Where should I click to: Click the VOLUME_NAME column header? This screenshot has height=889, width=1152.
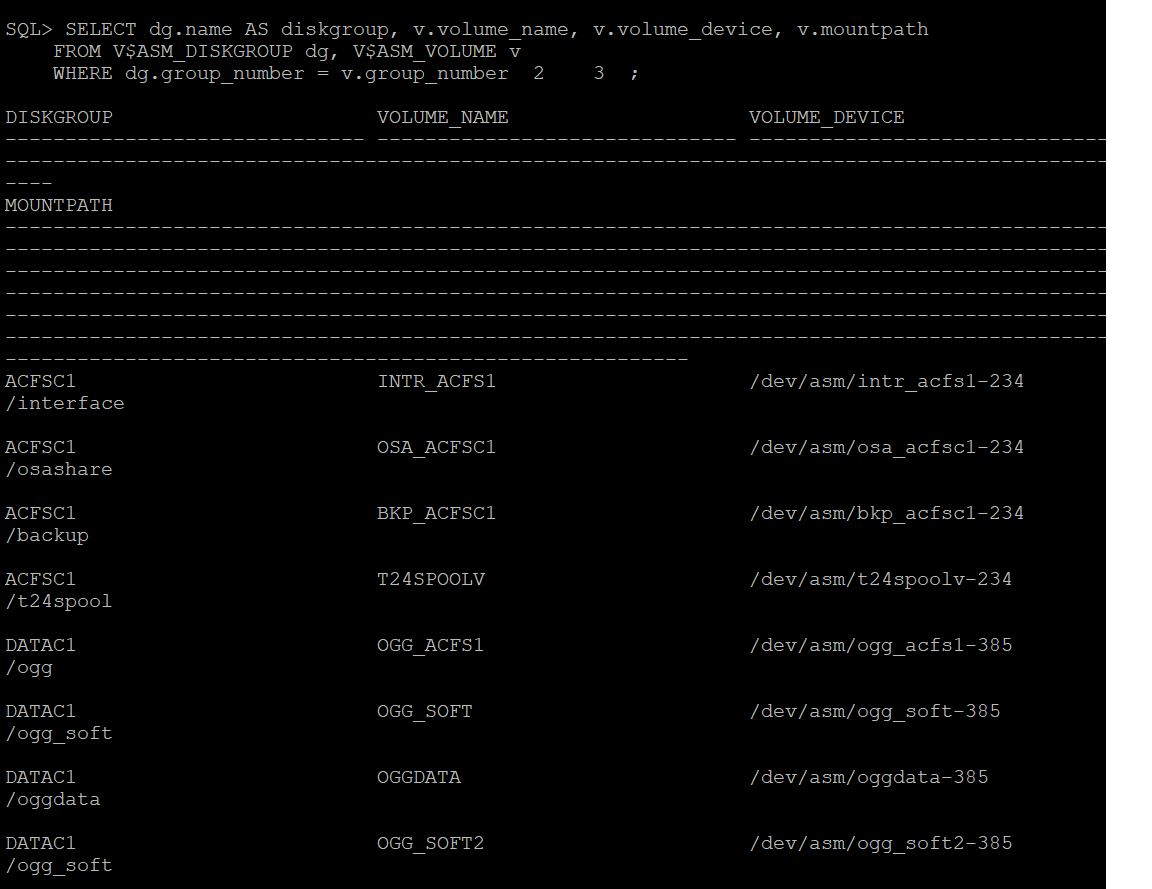click(442, 117)
